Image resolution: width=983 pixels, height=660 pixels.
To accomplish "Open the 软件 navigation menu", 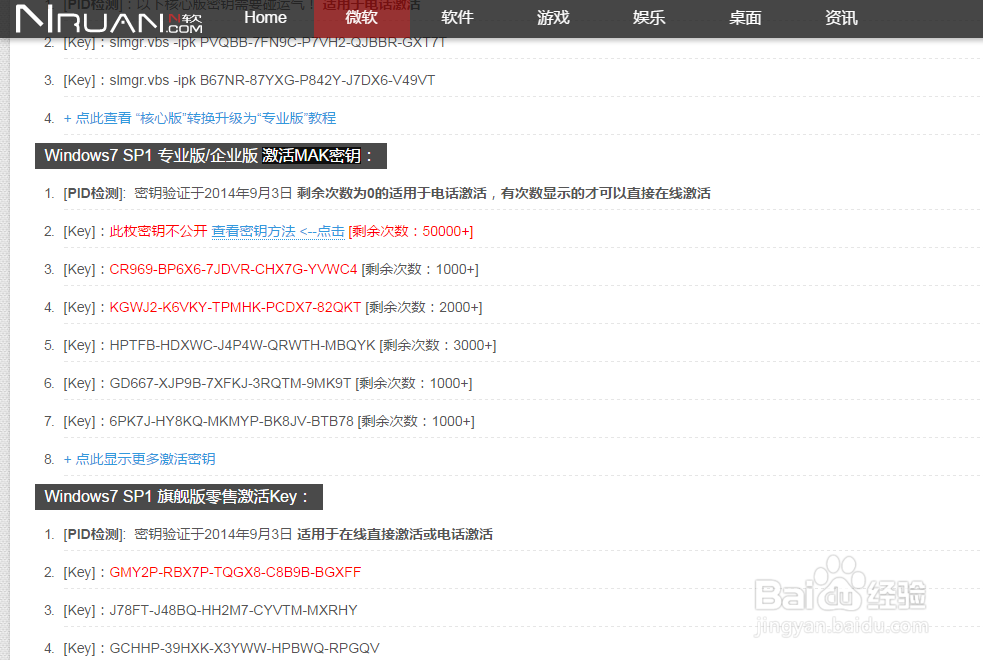I will [x=457, y=18].
